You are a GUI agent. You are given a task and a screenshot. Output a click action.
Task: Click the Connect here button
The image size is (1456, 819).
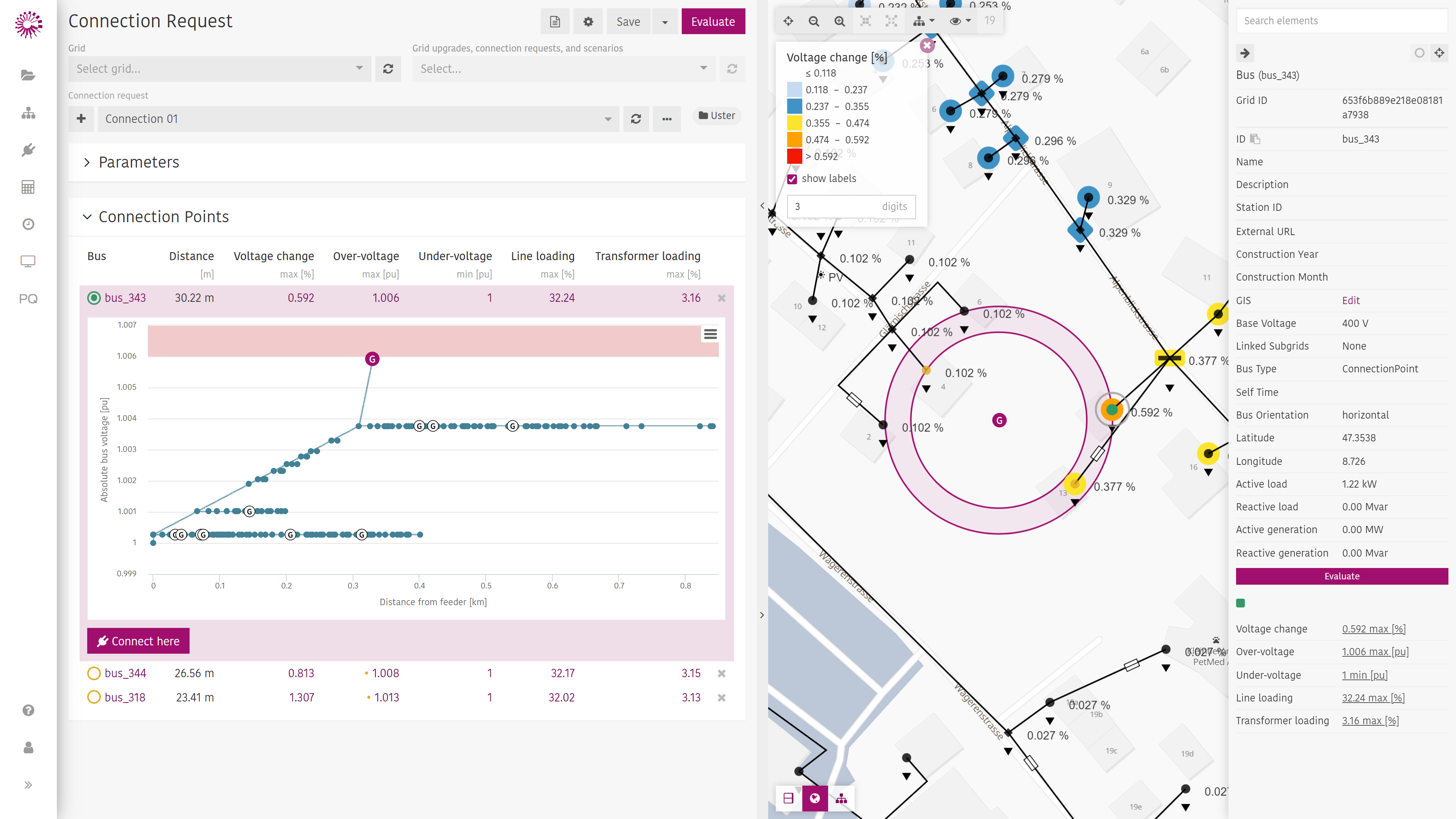coord(138,641)
